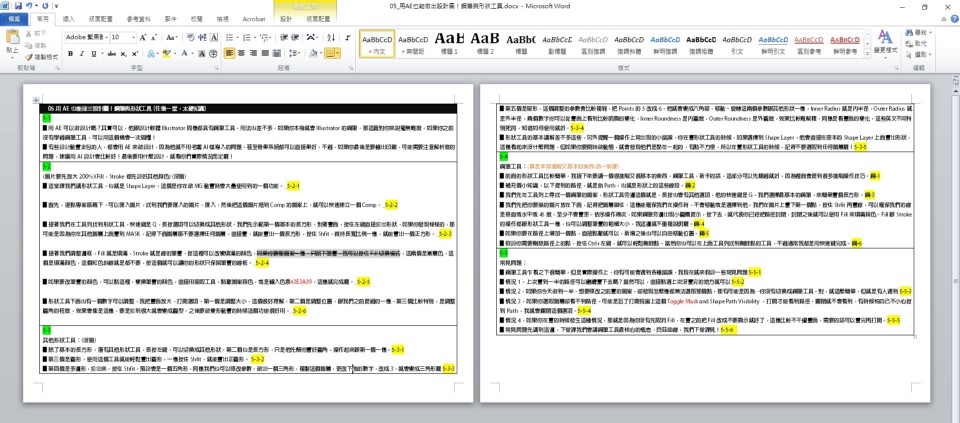Viewport: 960px width, 423px height.
Task: Toggle Align Left paragraph button
Action: point(229,53)
